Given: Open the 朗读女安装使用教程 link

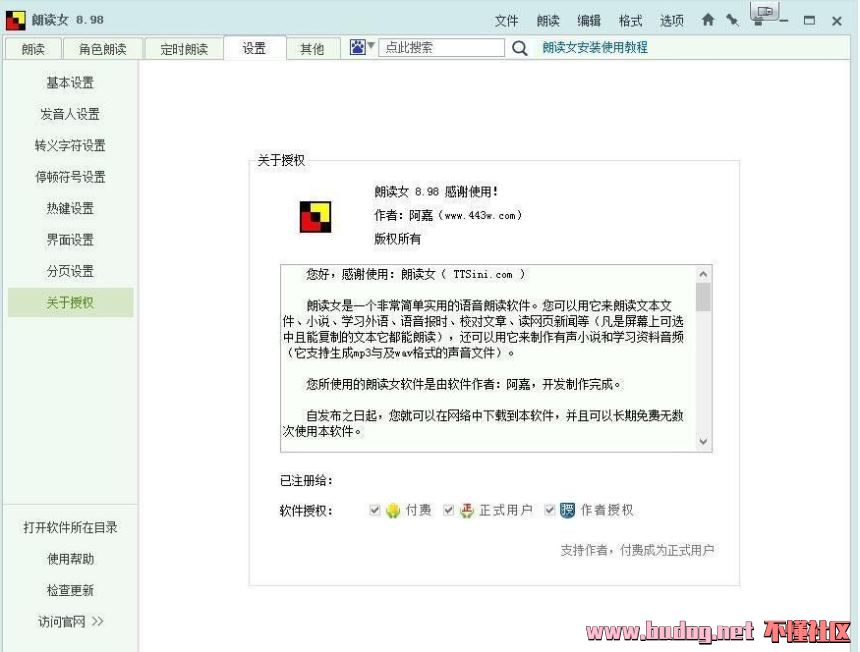Looking at the screenshot, I should click(x=595, y=48).
